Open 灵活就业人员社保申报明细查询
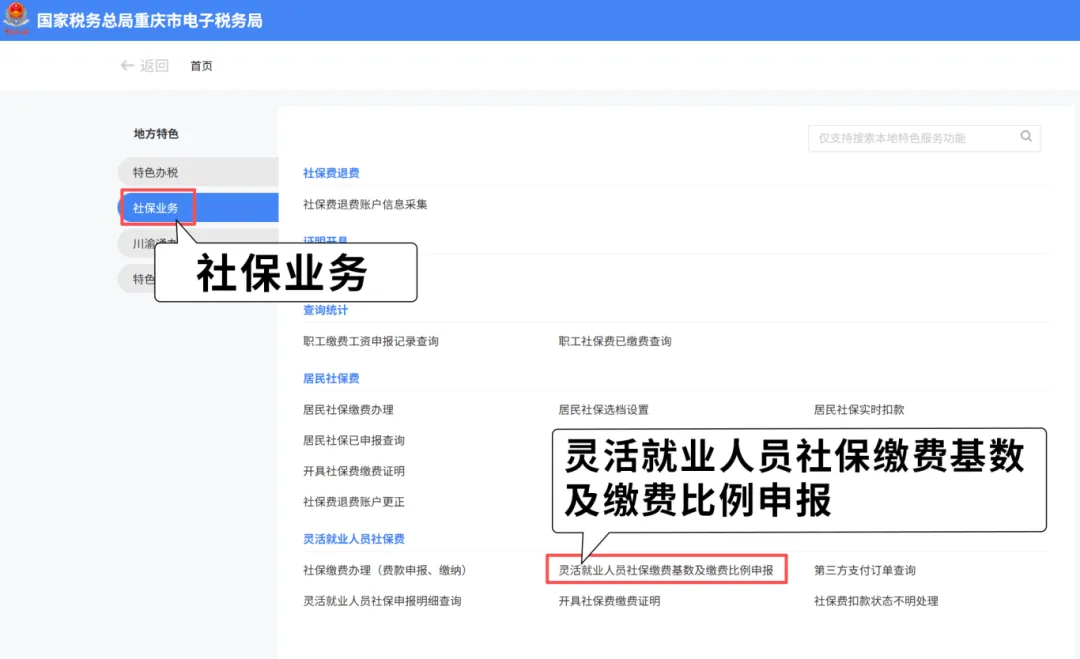 coord(382,601)
